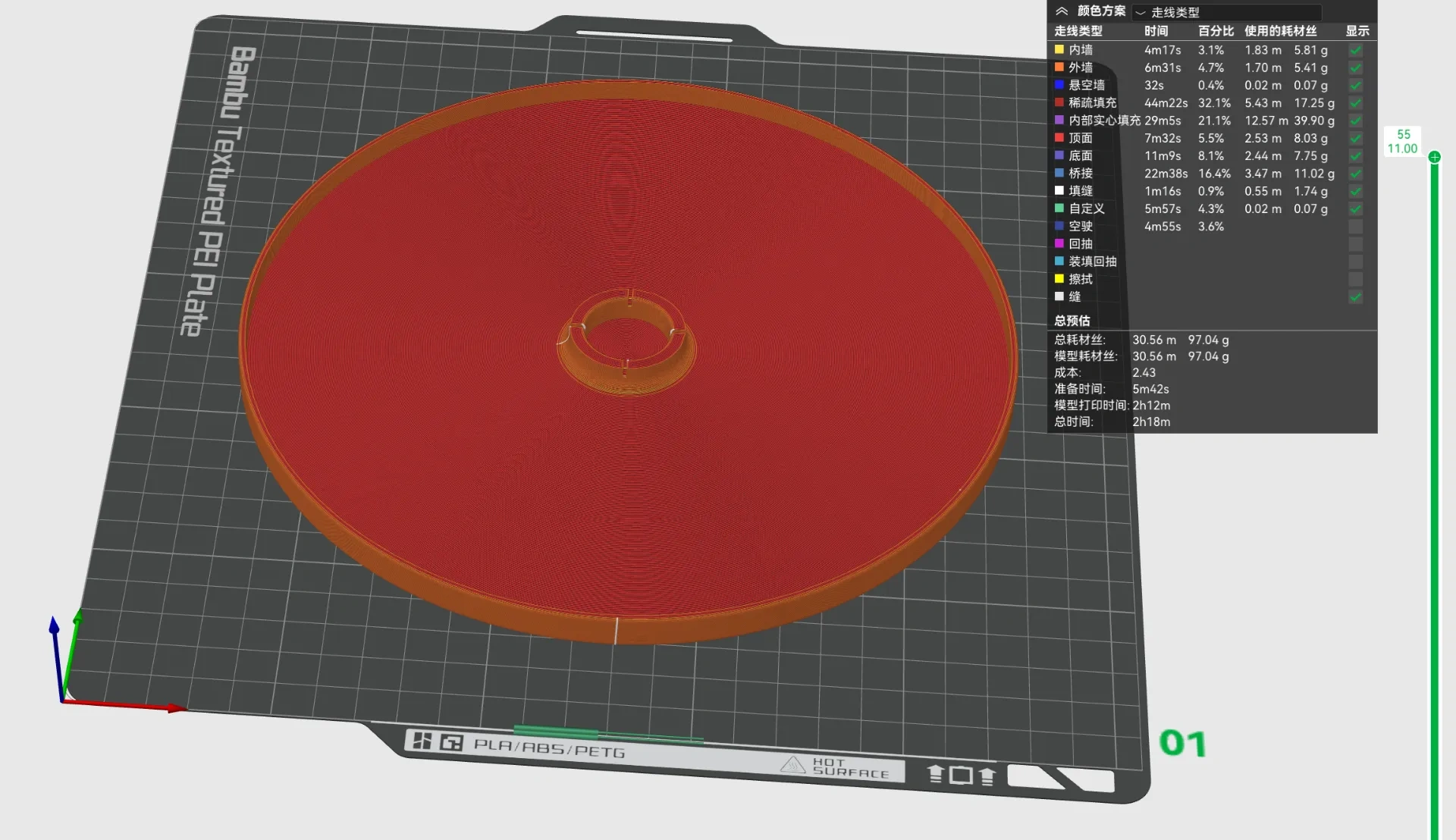
Task: Click the purple 内部实心填充 color swatch
Action: point(1059,120)
